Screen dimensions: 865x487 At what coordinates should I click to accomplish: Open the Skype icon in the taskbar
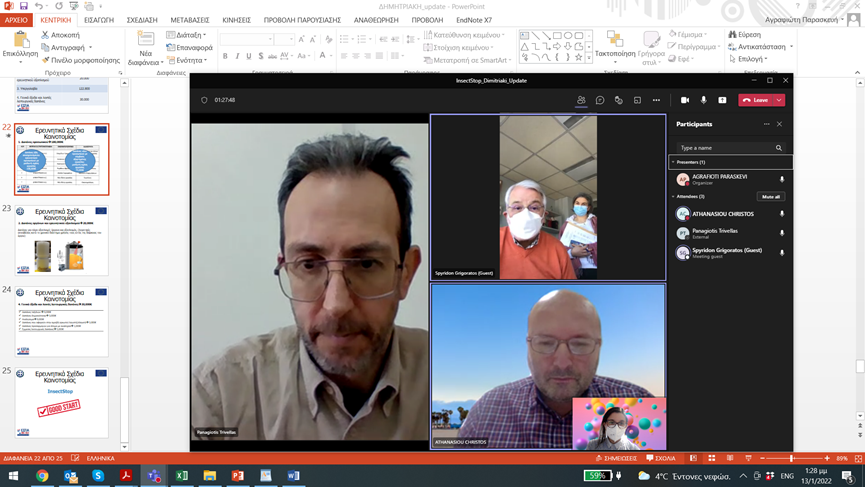(98, 476)
